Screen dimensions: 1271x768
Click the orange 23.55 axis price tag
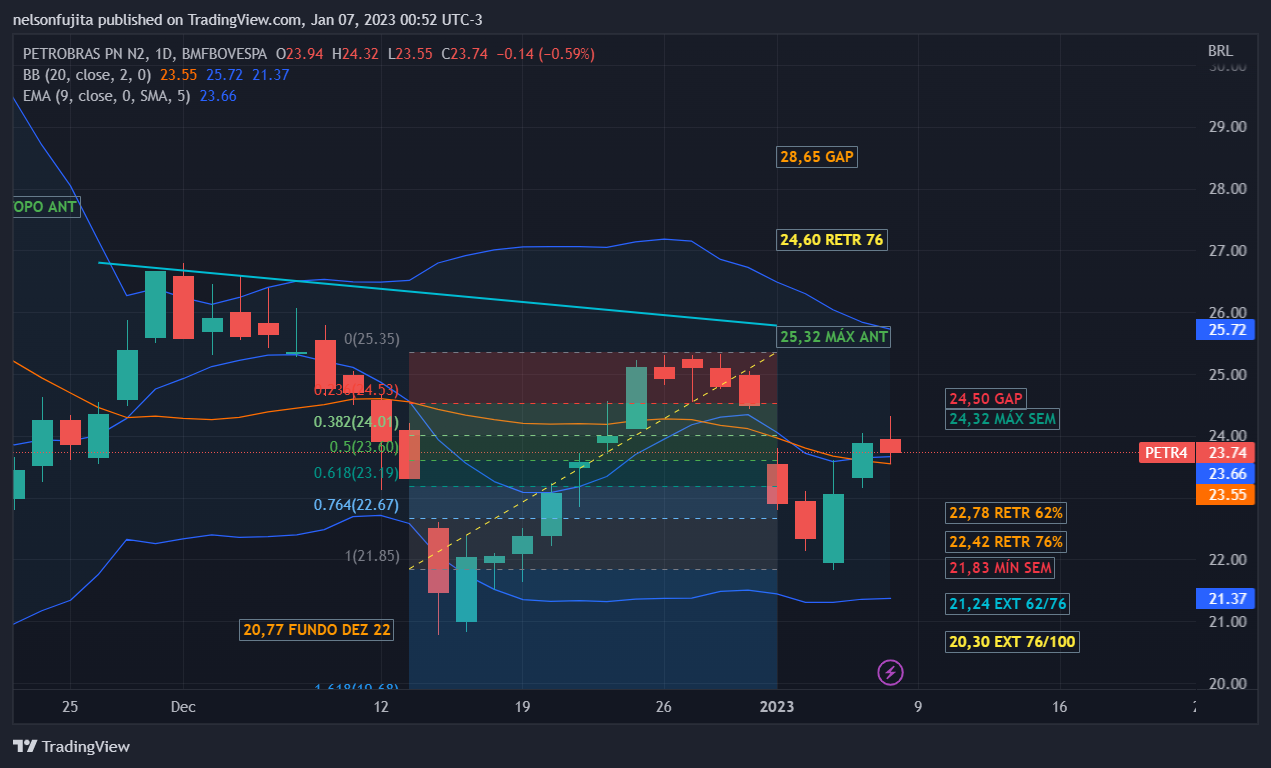click(1225, 494)
